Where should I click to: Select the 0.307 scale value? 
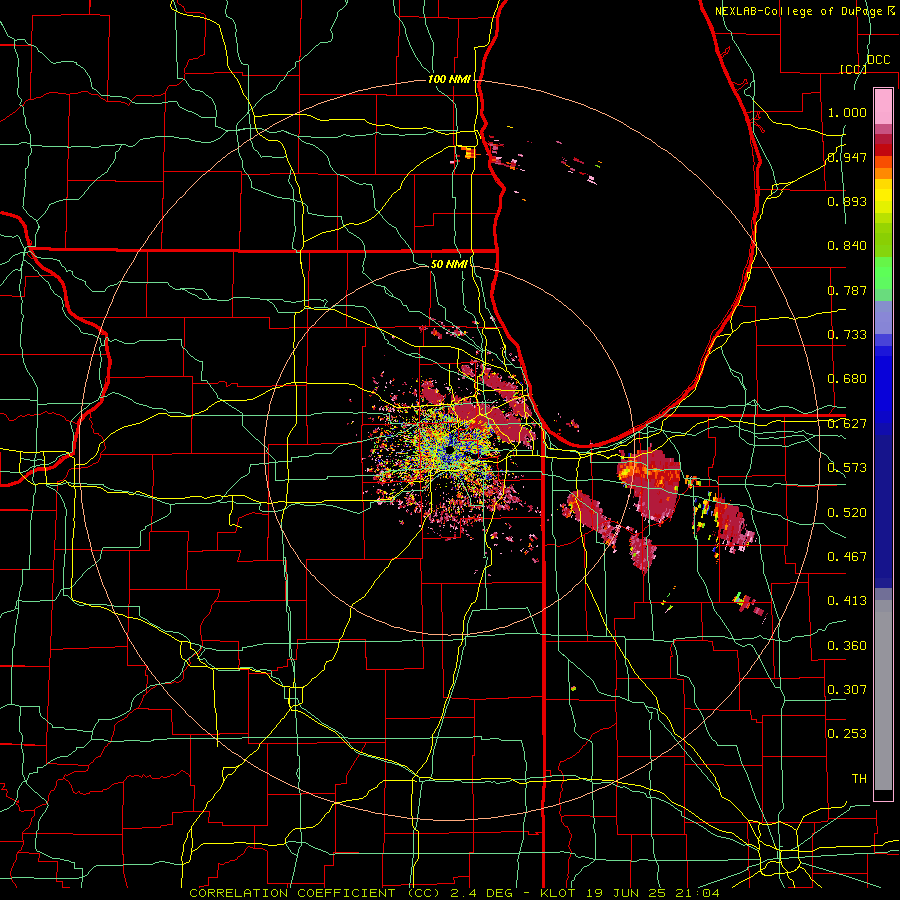point(847,690)
